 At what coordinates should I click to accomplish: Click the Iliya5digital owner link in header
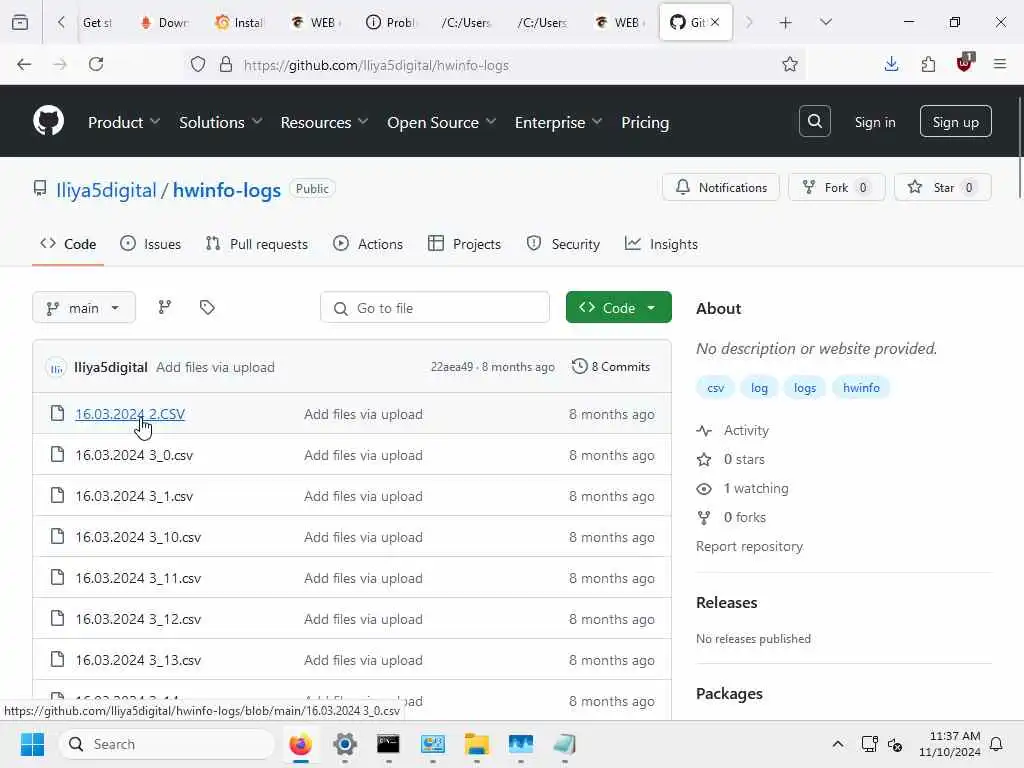106,190
